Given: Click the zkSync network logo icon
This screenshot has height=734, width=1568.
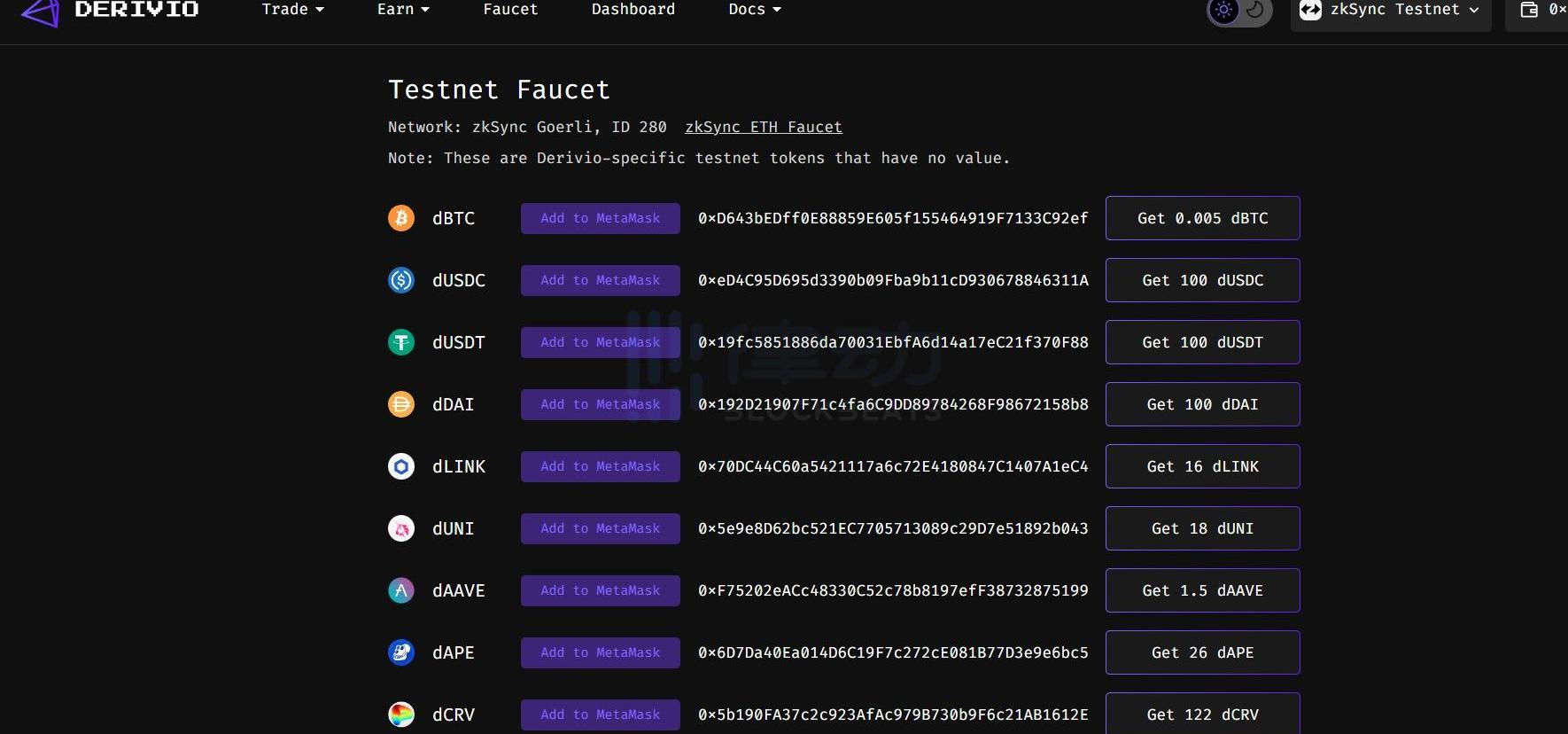Looking at the screenshot, I should click(1310, 10).
